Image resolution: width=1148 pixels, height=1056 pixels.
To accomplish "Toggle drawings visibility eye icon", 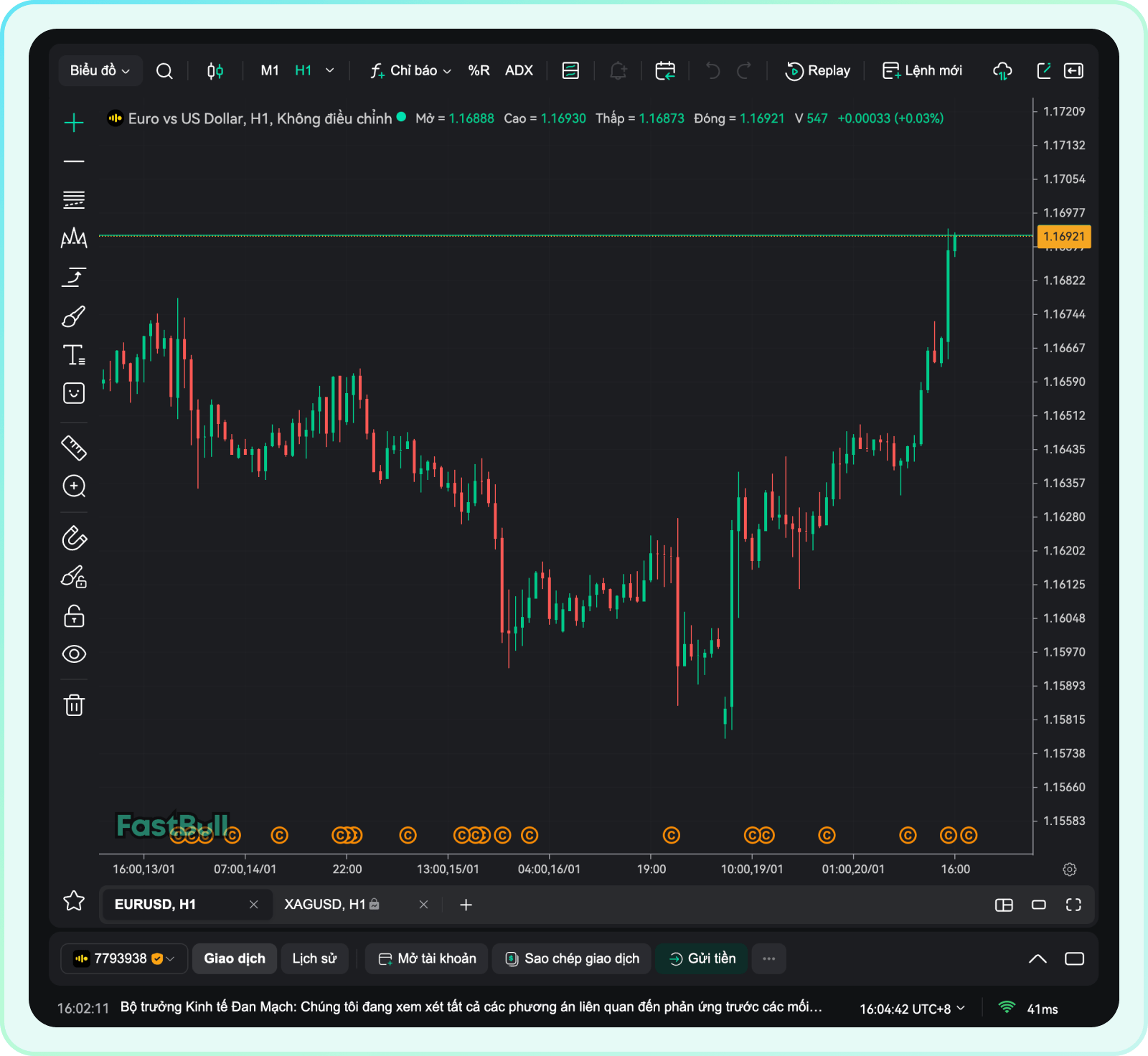I will [x=74, y=654].
